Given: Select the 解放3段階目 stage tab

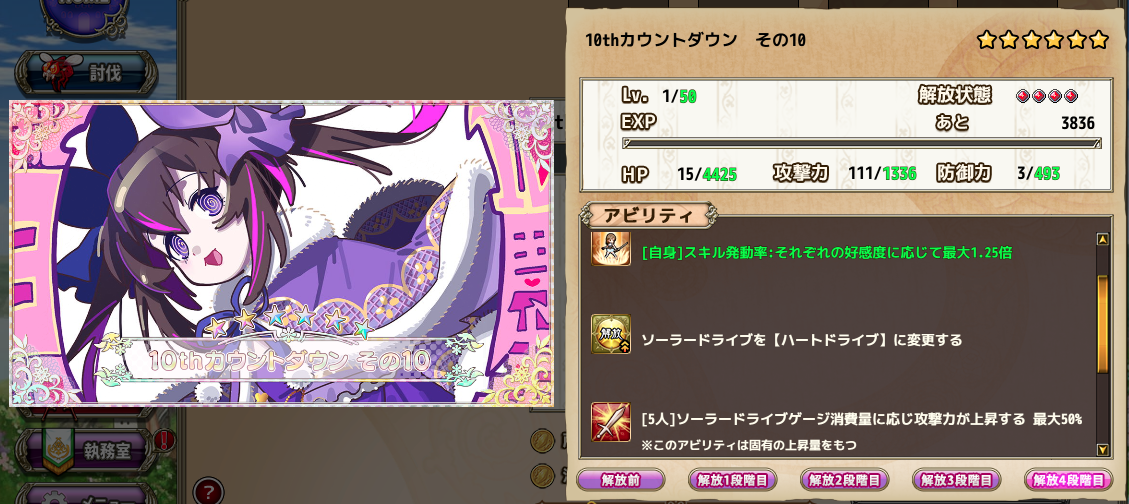Looking at the screenshot, I should (x=956, y=480).
